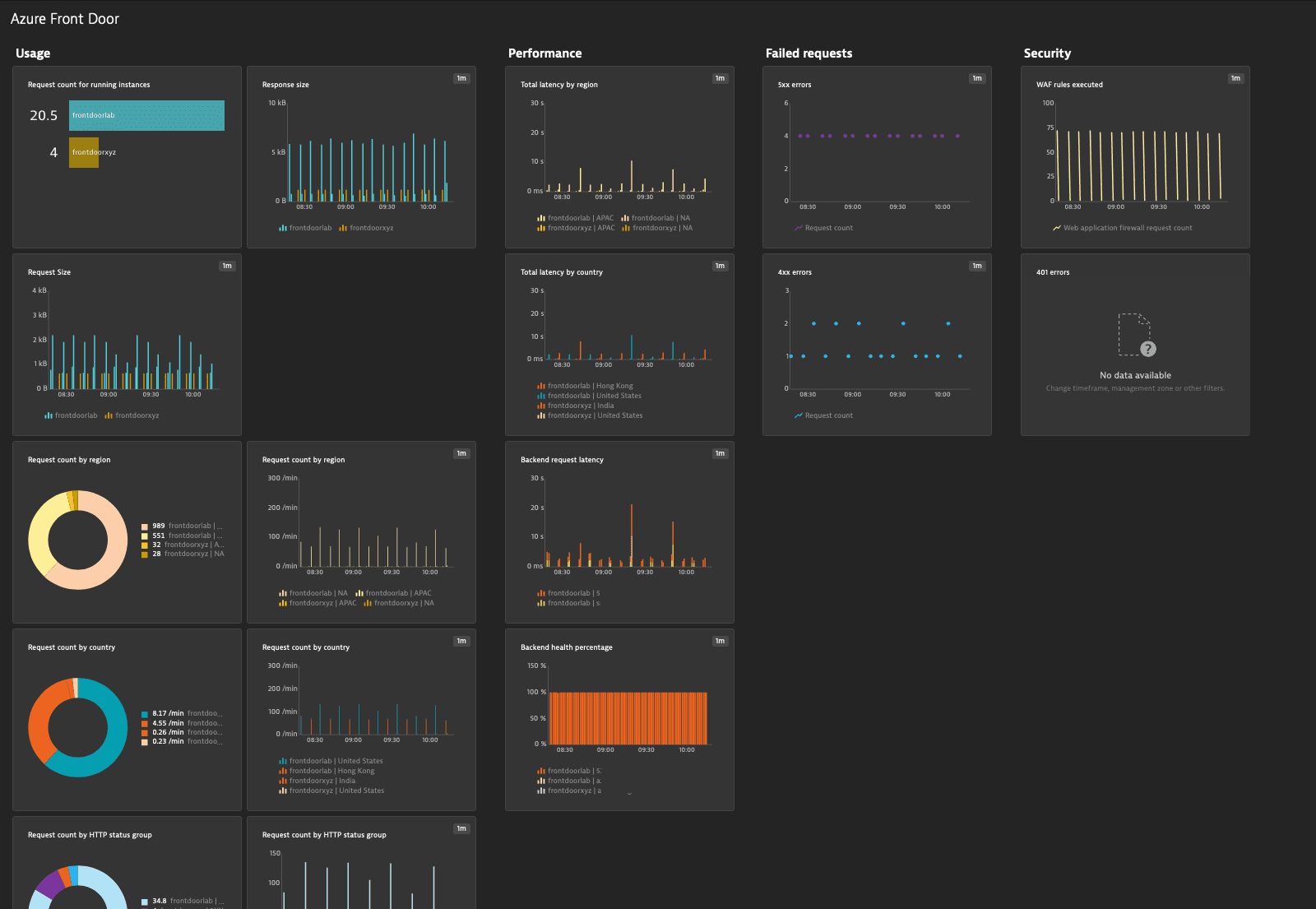Click the no-data document icon in 401 errors
Screen dimensions: 1316x909
tap(1137, 335)
